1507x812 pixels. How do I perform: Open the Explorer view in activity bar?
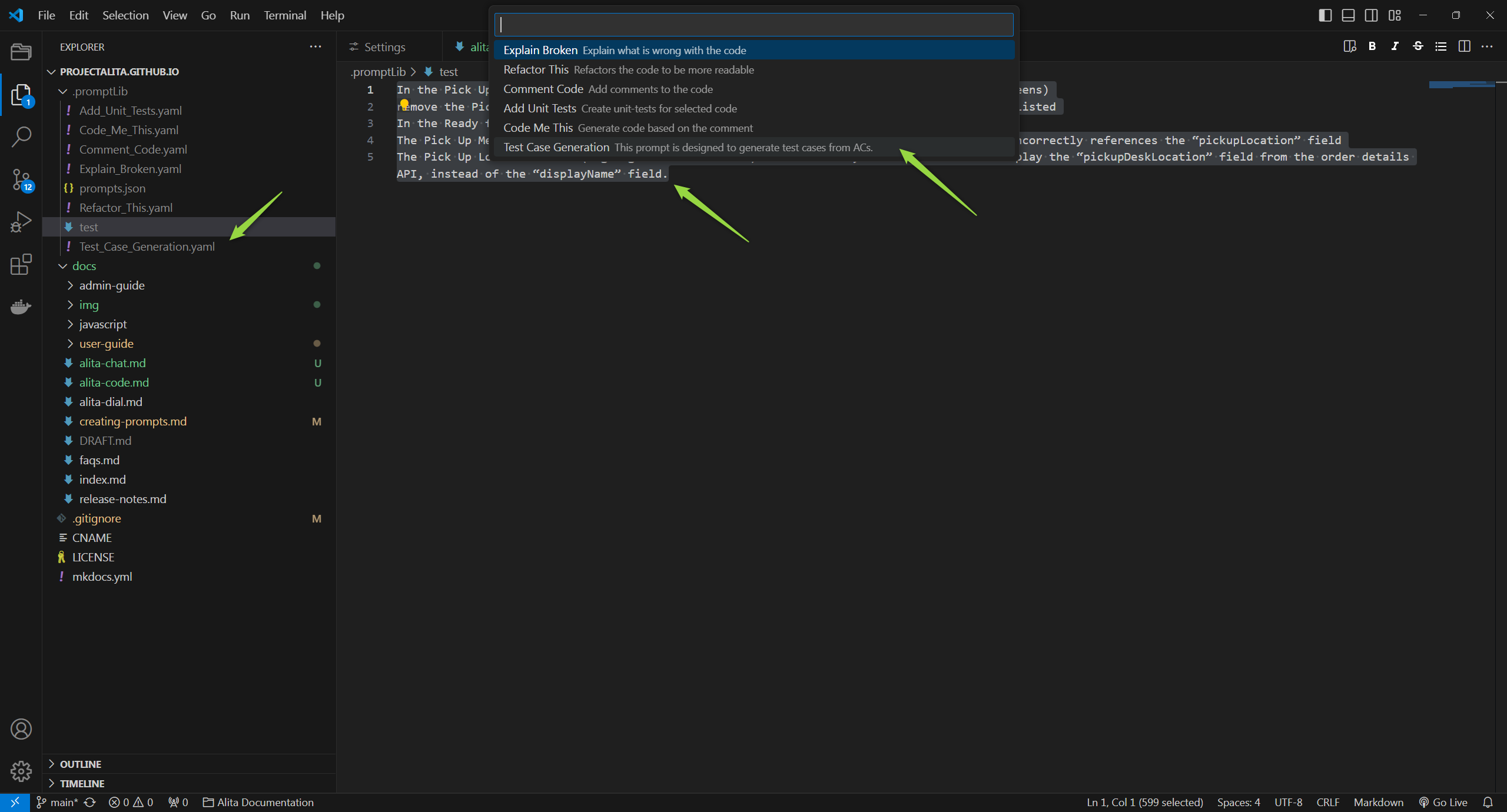[21, 95]
